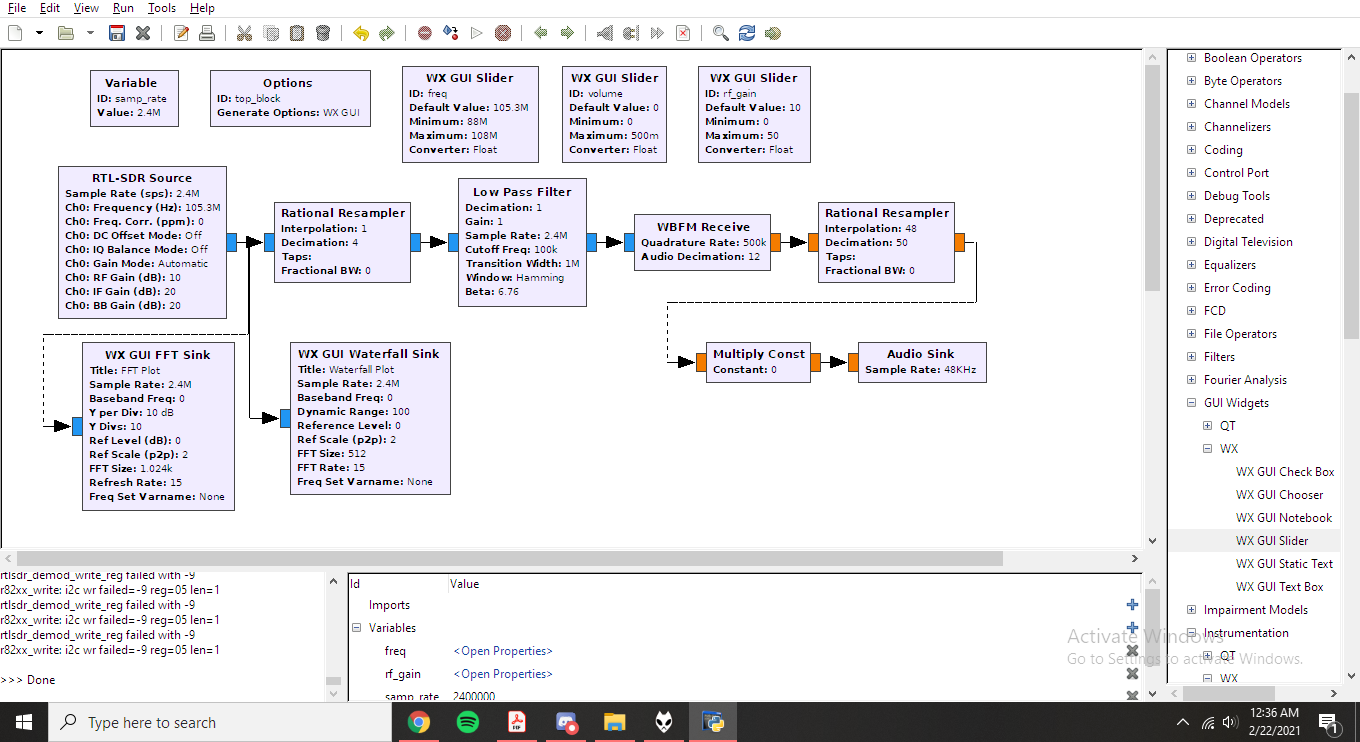Add a new import with the plus button
This screenshot has height=742, width=1360.
[1131, 604]
